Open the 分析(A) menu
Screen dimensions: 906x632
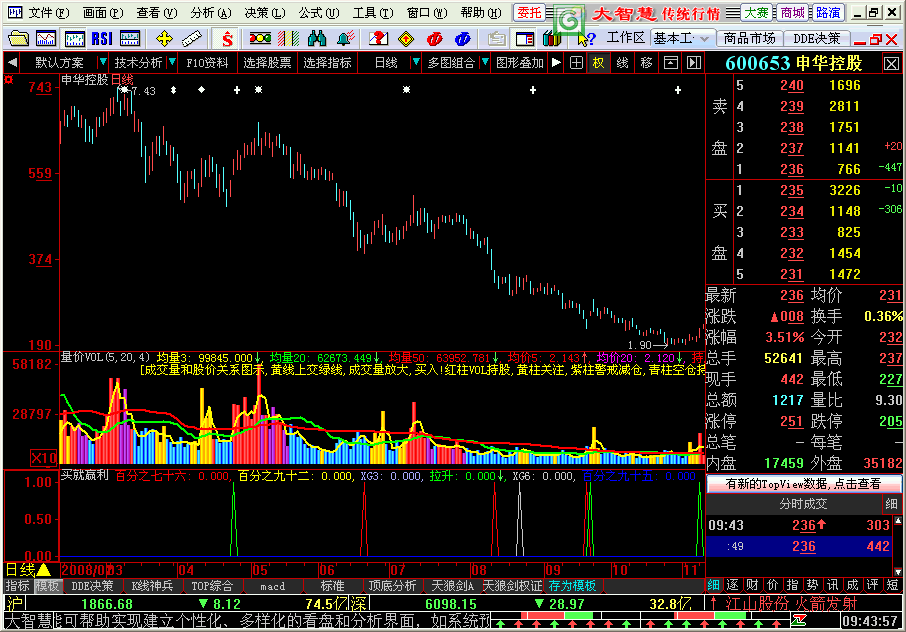pos(211,13)
